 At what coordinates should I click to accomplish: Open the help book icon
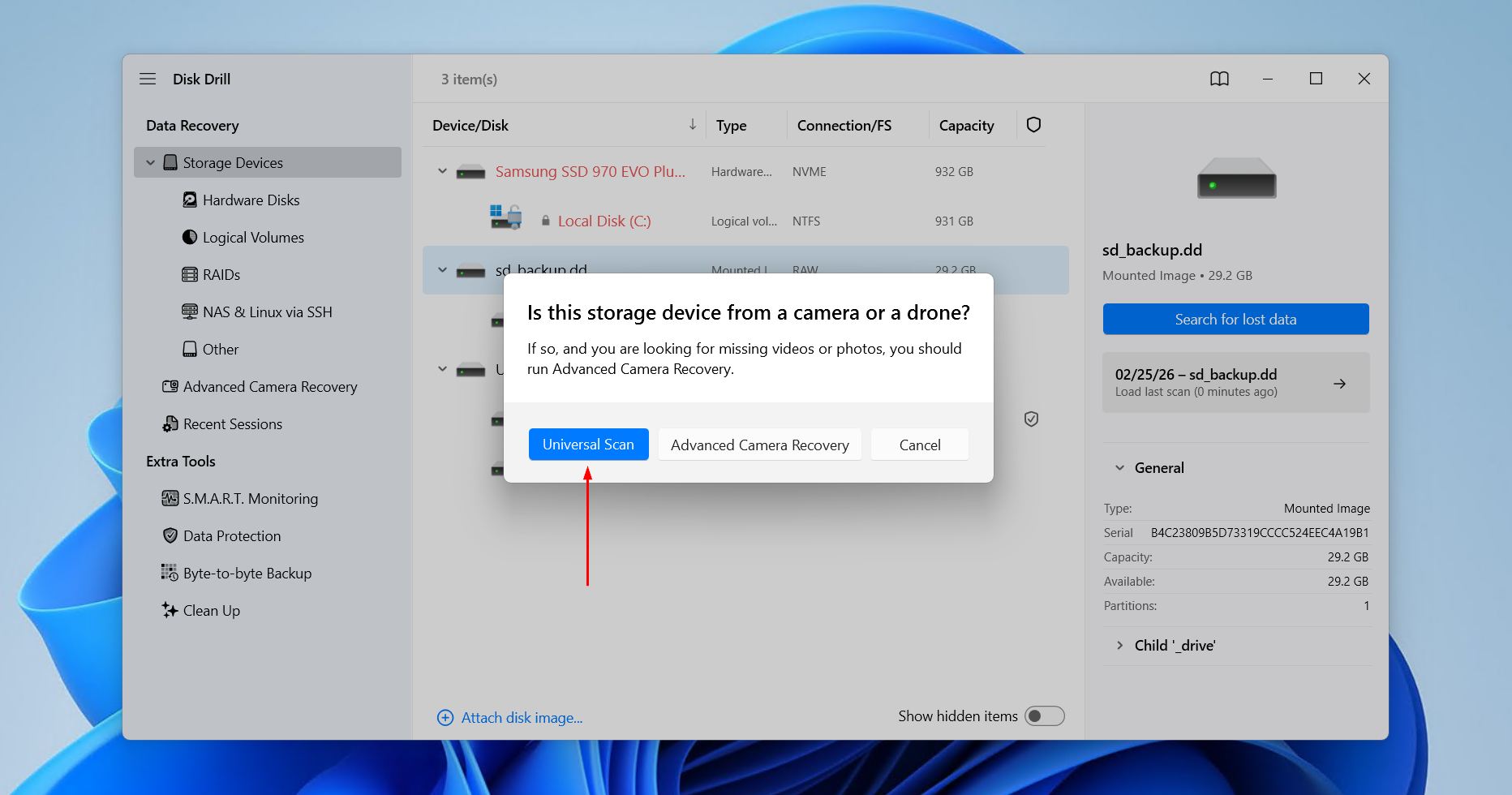[x=1219, y=79]
